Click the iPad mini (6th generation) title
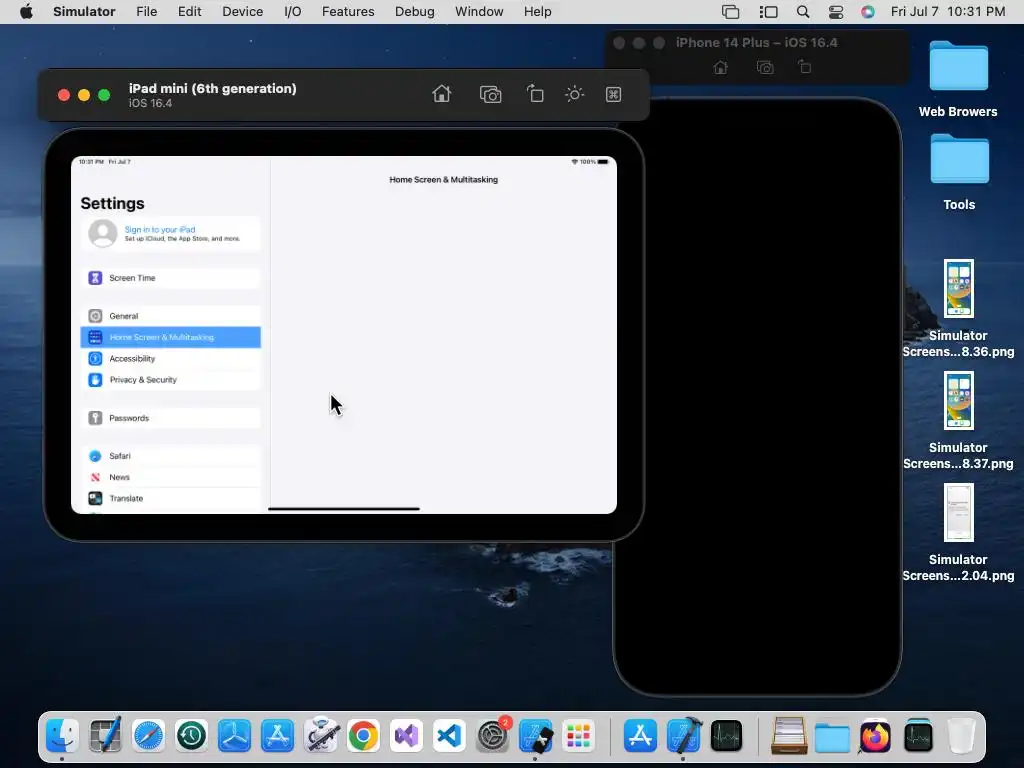The height and width of the screenshot is (768, 1024). [212, 89]
